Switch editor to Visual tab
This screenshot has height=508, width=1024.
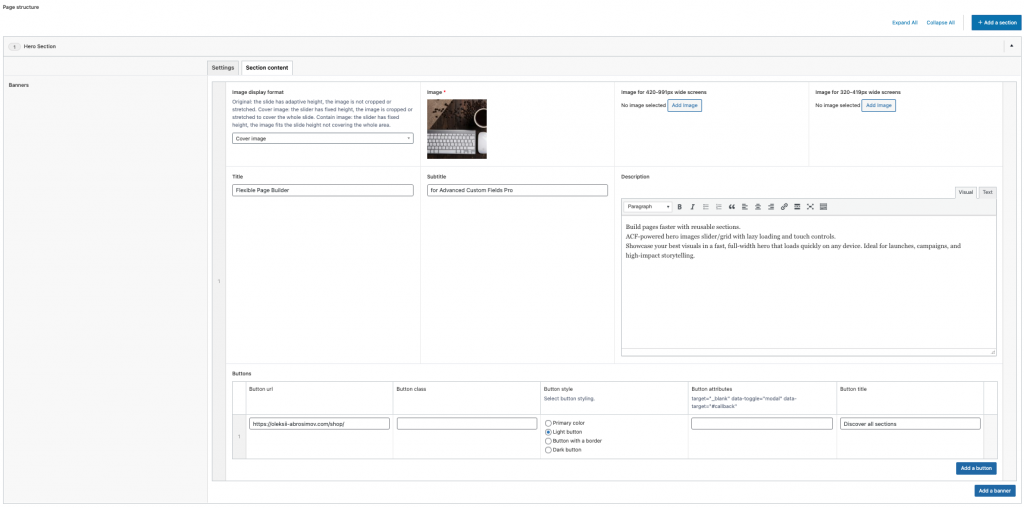click(x=966, y=192)
